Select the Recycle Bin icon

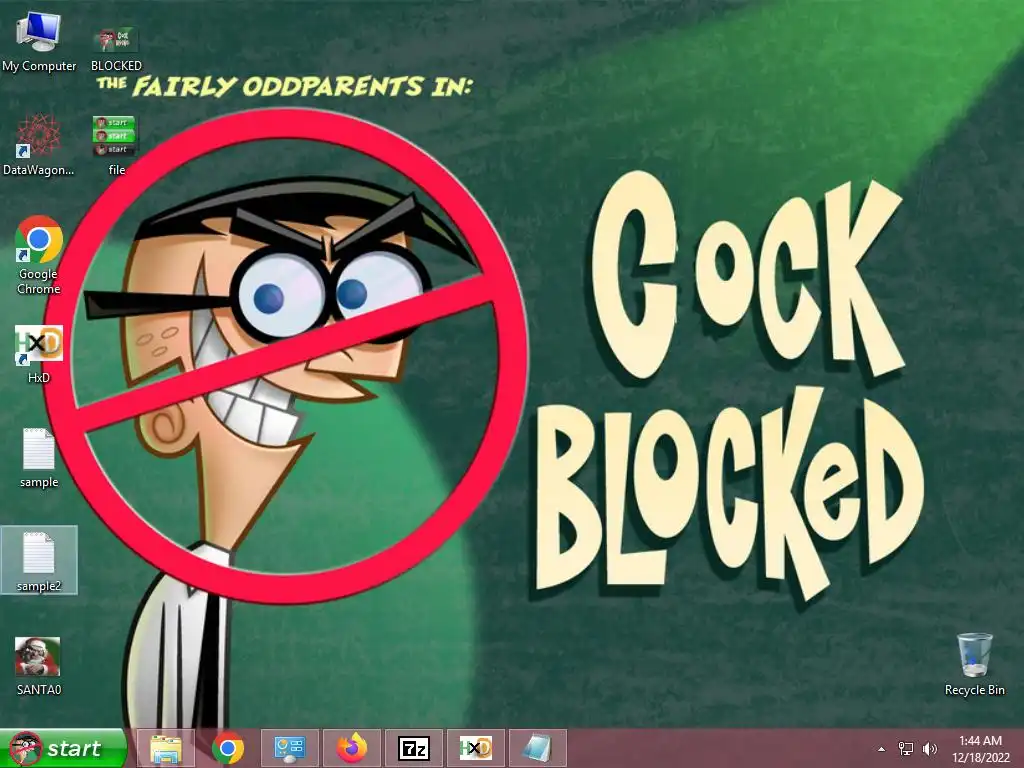click(974, 664)
